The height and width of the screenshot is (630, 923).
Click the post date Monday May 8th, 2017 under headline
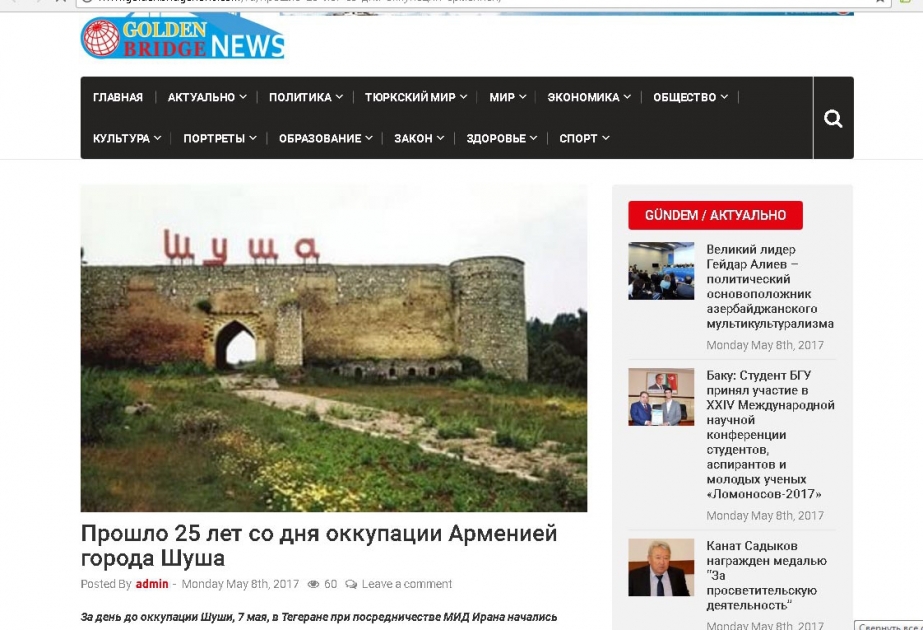tap(240, 584)
